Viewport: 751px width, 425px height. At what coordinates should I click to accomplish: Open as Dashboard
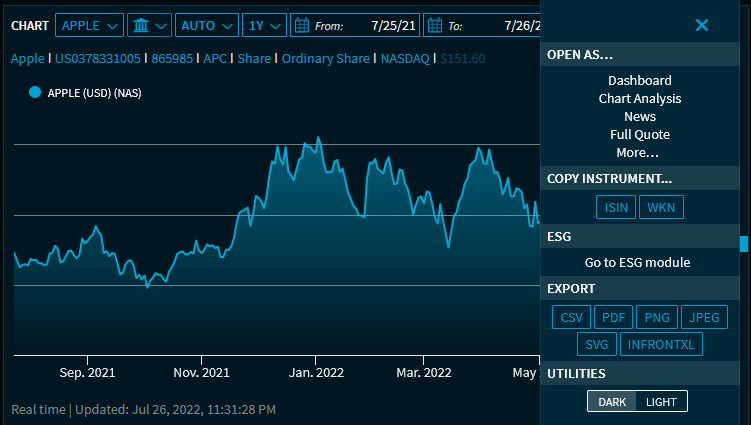click(x=639, y=81)
